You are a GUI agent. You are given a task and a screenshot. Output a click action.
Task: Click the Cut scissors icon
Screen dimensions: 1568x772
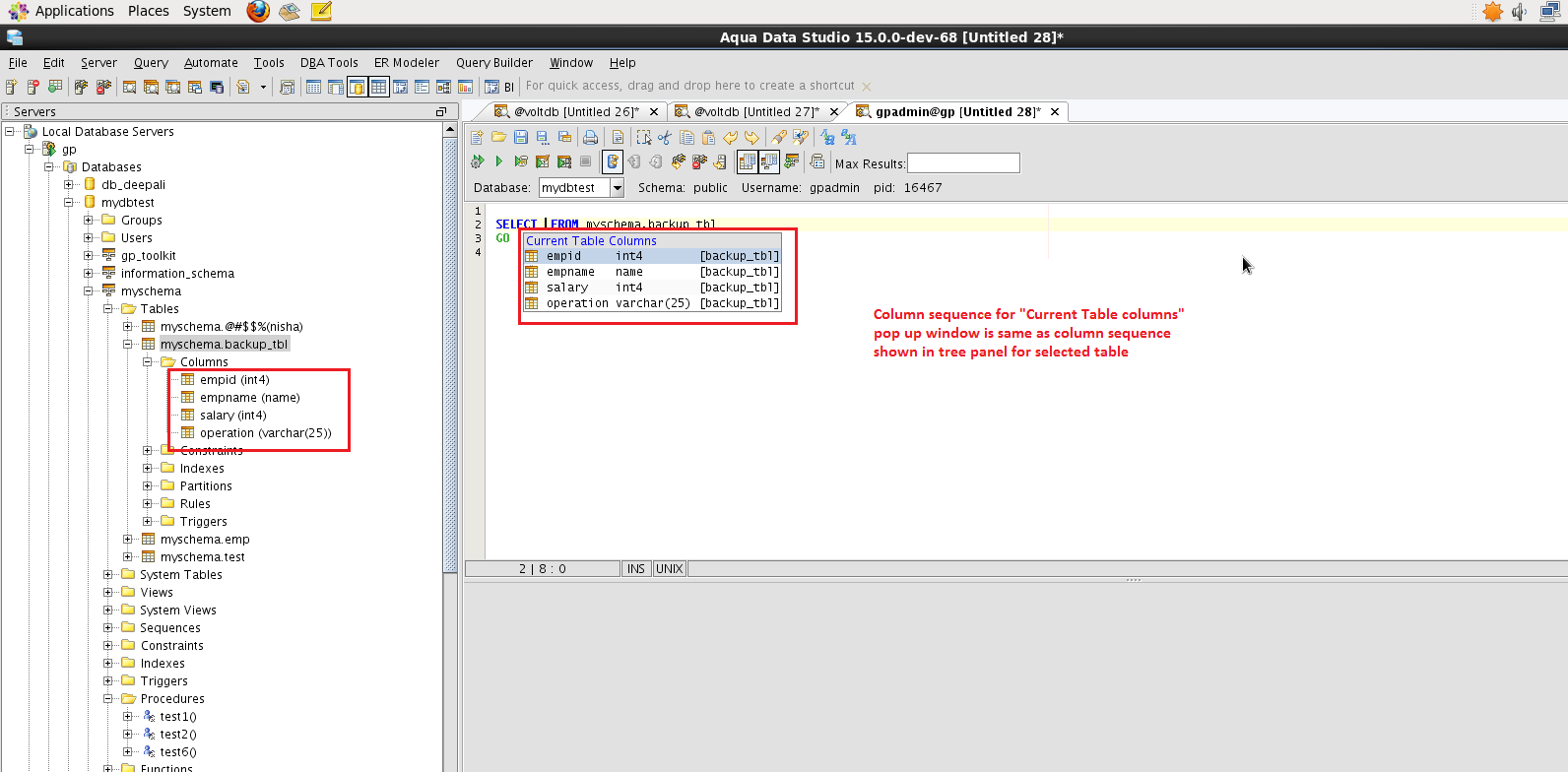[665, 138]
